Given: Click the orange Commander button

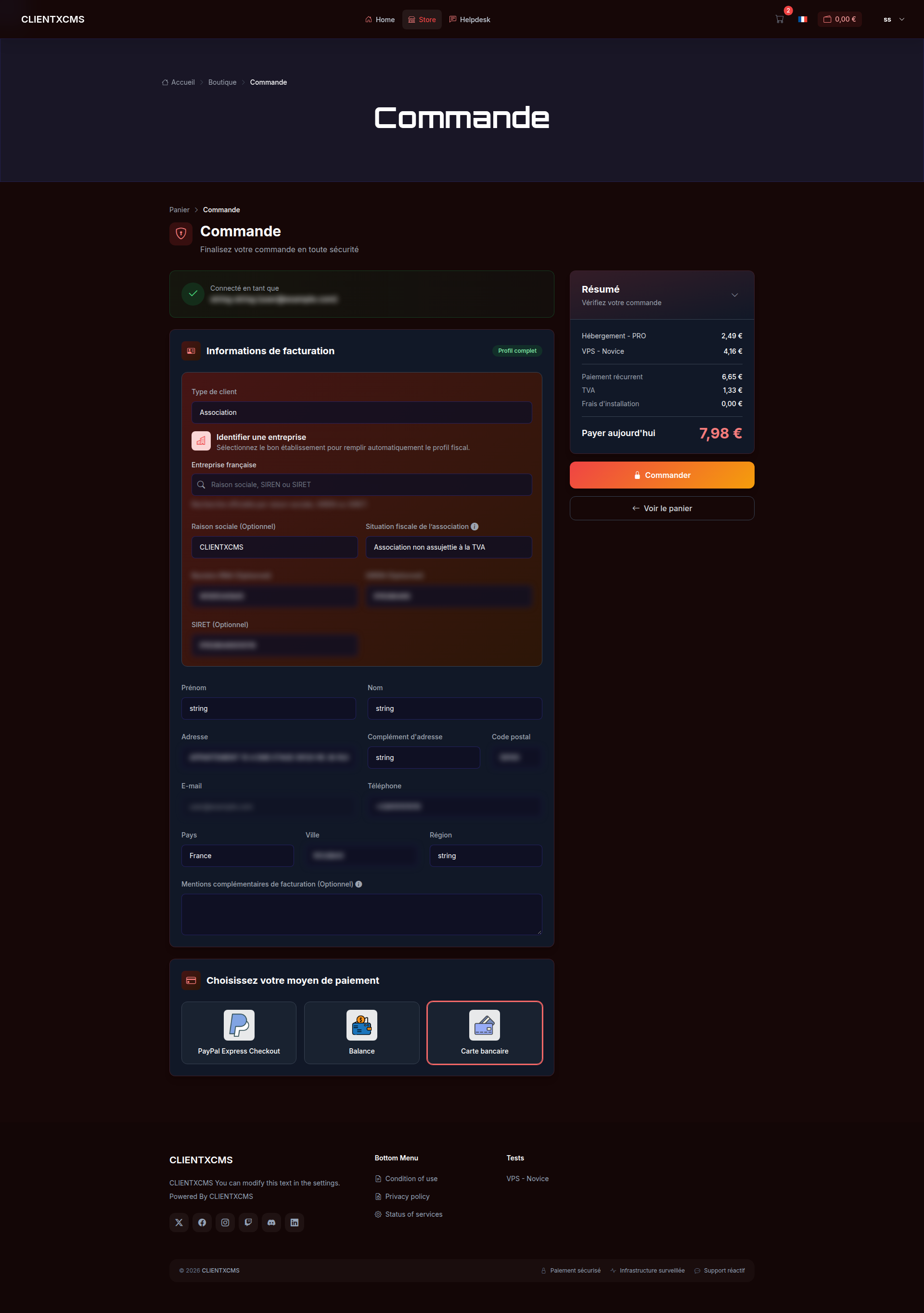Looking at the screenshot, I should (x=662, y=475).
